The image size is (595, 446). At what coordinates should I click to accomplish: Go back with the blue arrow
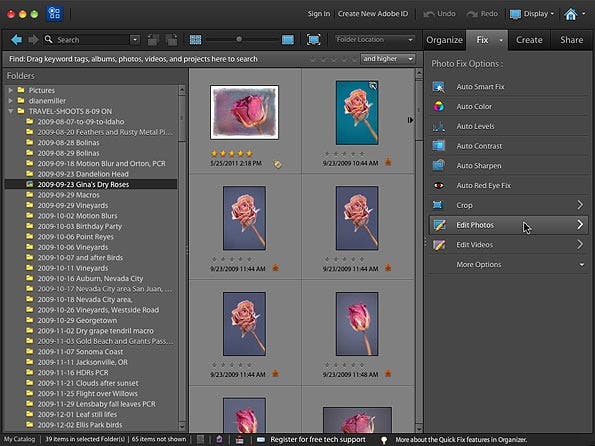[16, 39]
